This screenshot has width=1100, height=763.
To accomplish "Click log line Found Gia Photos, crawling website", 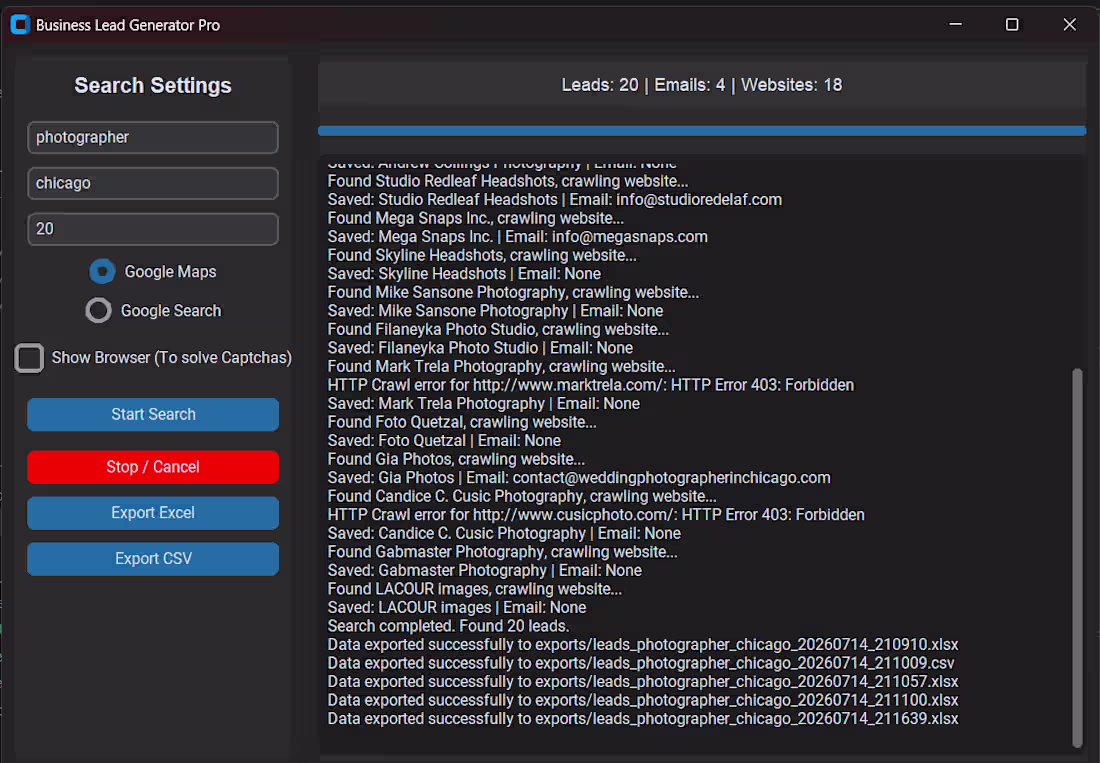I will pyautogui.click(x=456, y=459).
